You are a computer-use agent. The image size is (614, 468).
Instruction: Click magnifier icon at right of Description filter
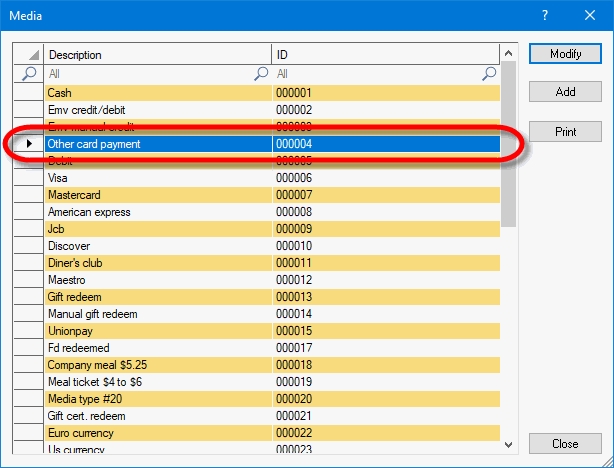click(x=261, y=74)
